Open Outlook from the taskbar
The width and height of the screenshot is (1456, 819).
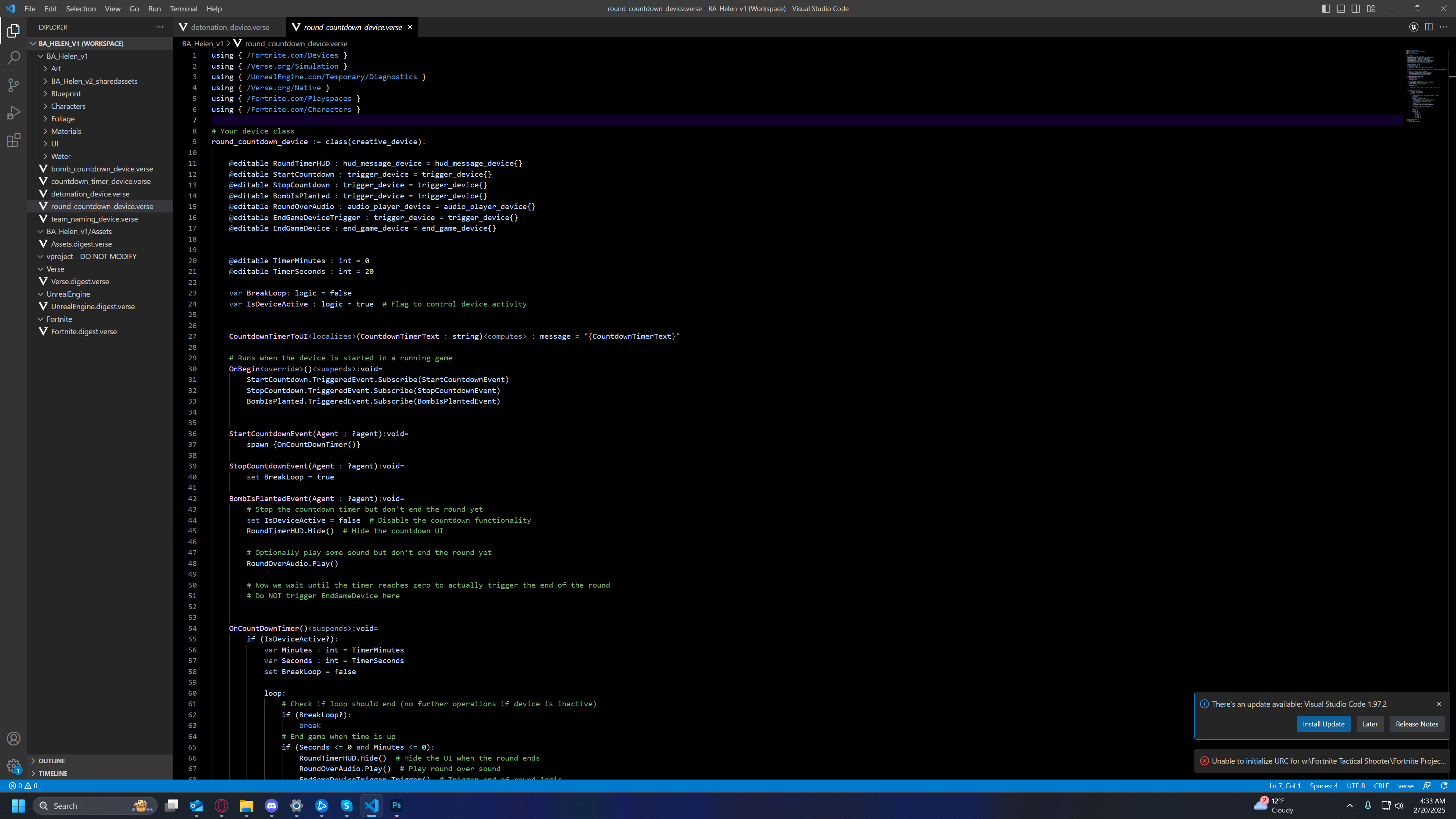(196, 805)
